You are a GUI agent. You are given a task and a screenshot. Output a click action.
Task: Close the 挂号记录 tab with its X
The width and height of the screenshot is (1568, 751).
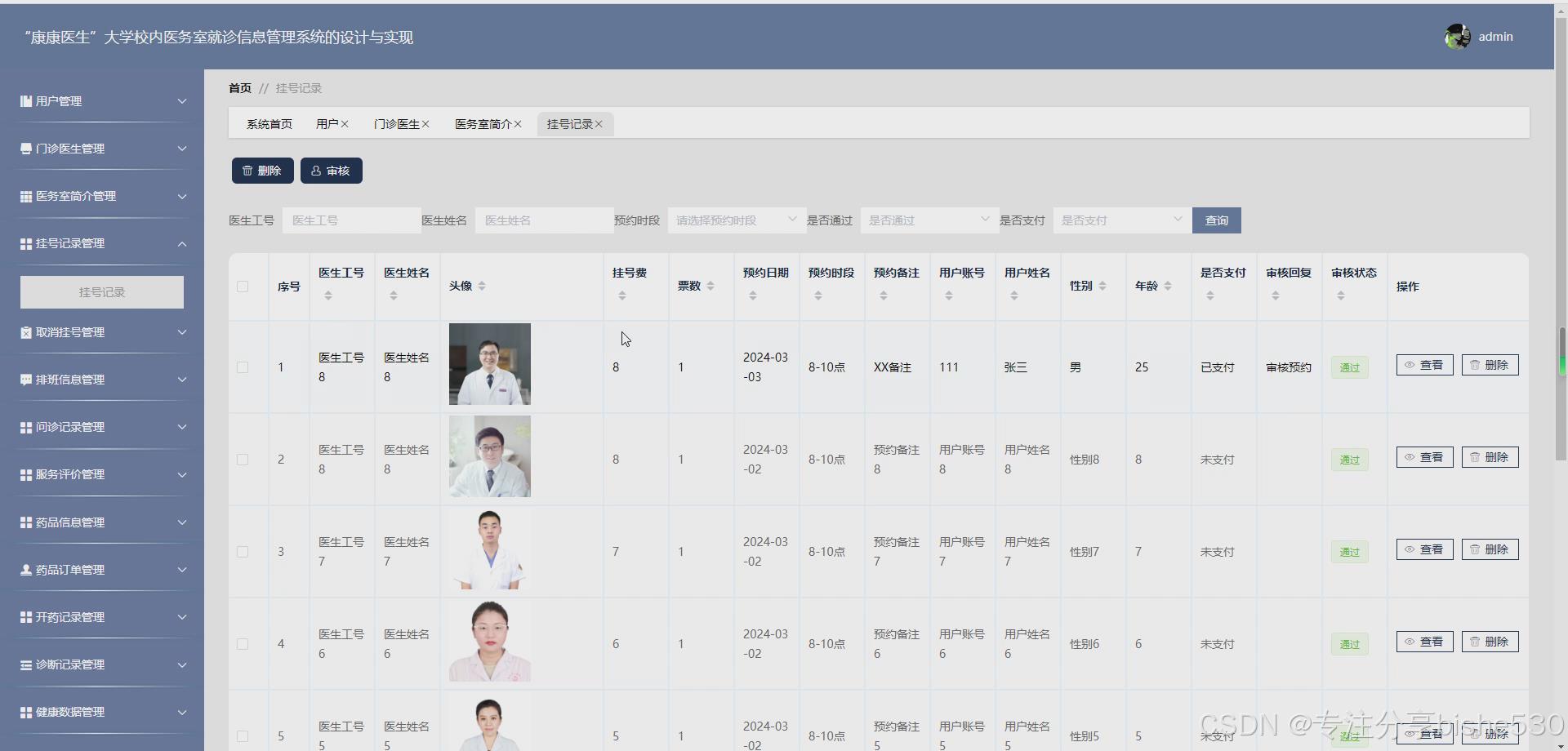click(x=599, y=124)
